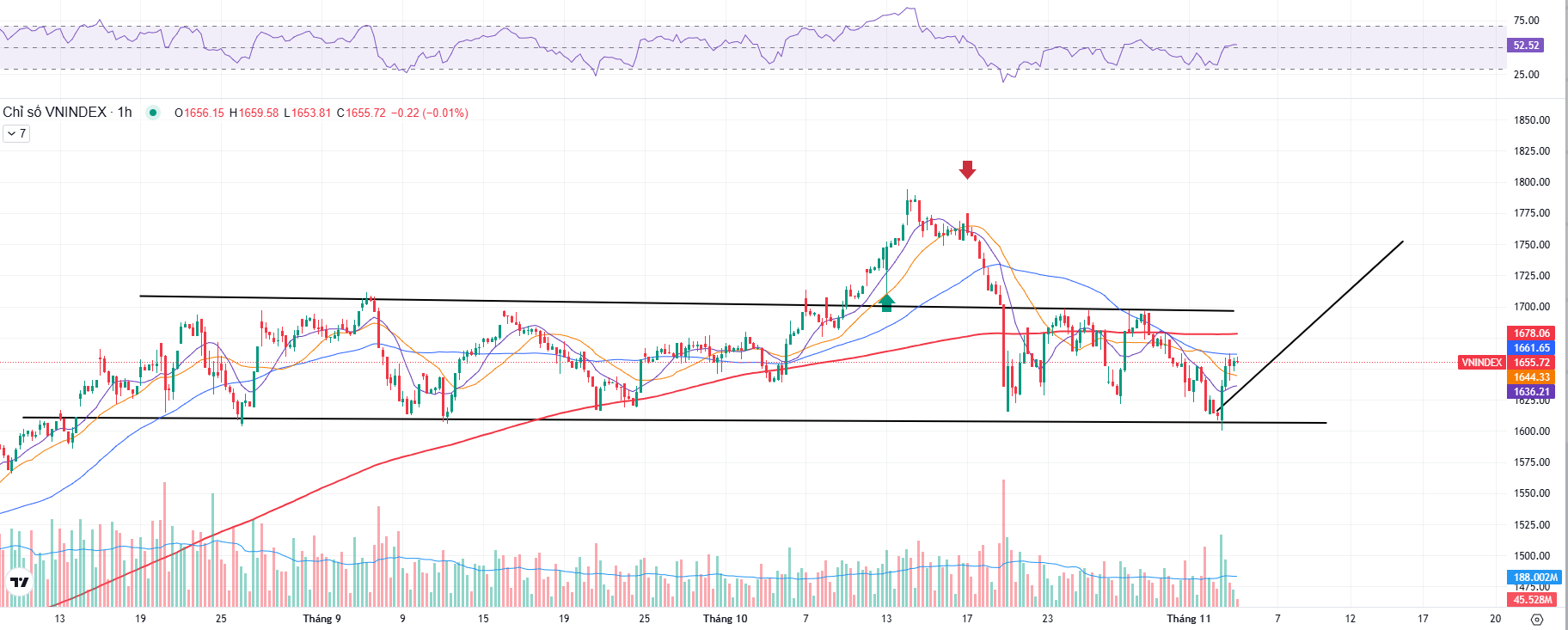1568x630 pixels.
Task: Click the Tháng 10 time axis label
Action: click(x=725, y=619)
